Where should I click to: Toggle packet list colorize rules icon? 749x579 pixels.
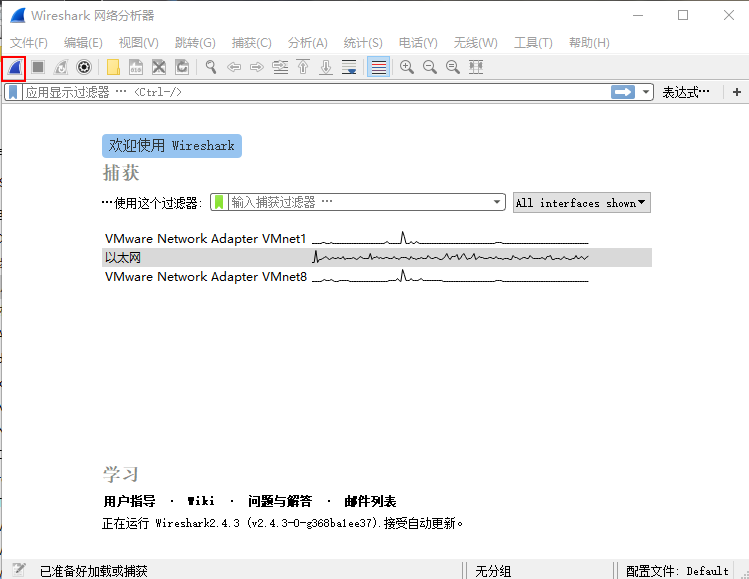pos(378,67)
